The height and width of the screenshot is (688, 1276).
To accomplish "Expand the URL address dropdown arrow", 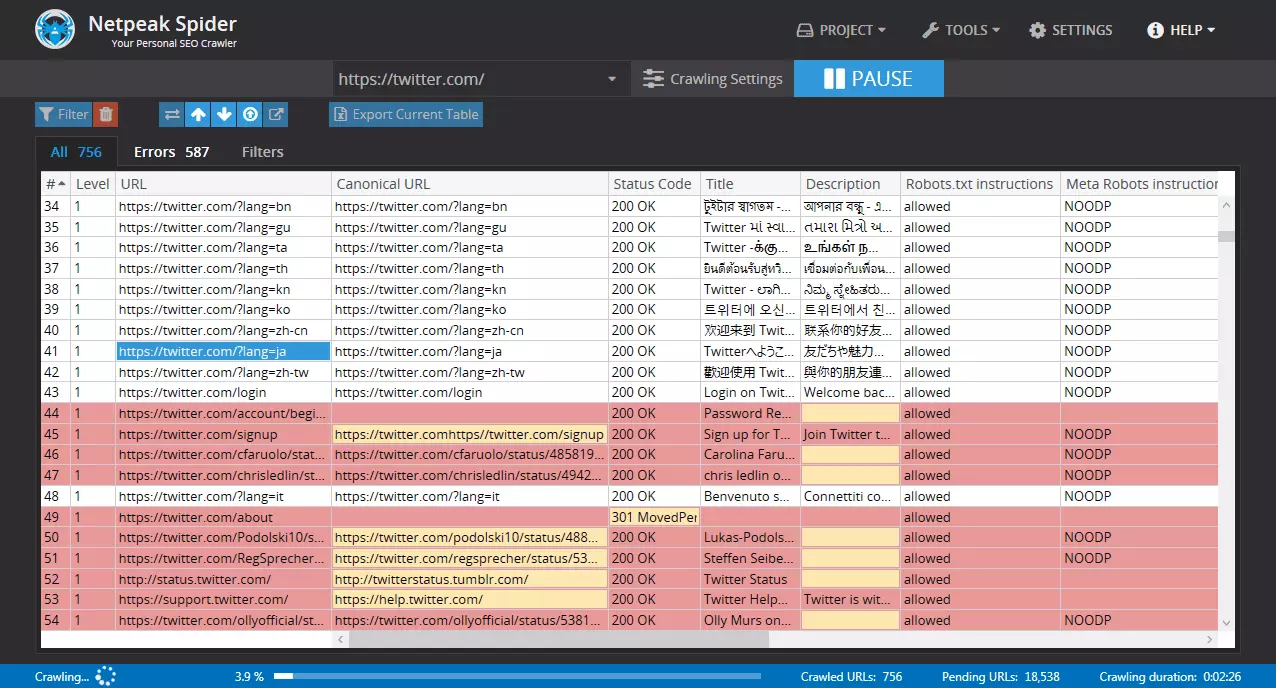I will (612, 79).
